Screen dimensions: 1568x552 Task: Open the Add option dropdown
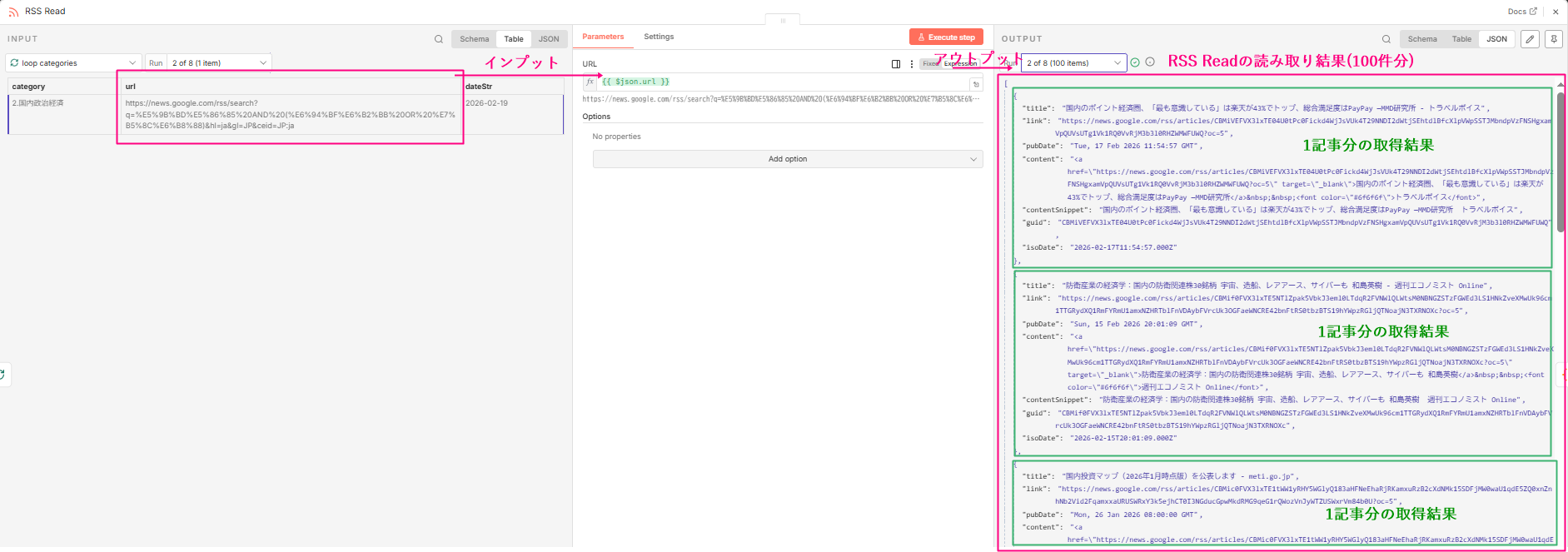pyautogui.click(x=788, y=159)
